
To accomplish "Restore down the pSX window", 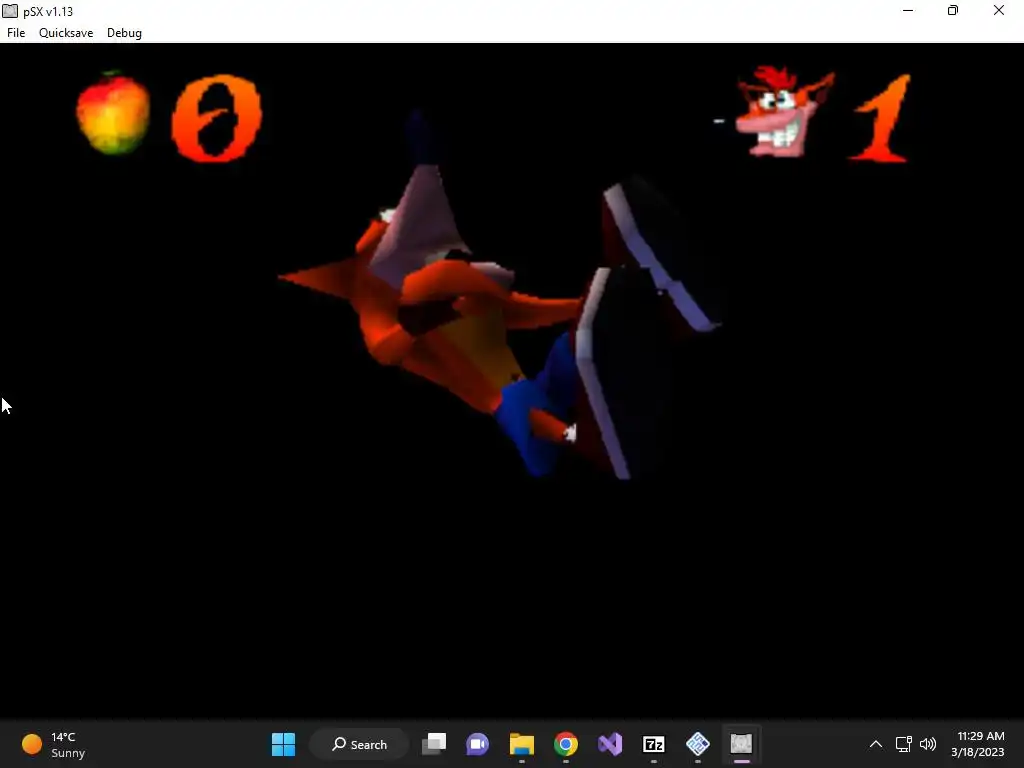I will click(953, 10).
